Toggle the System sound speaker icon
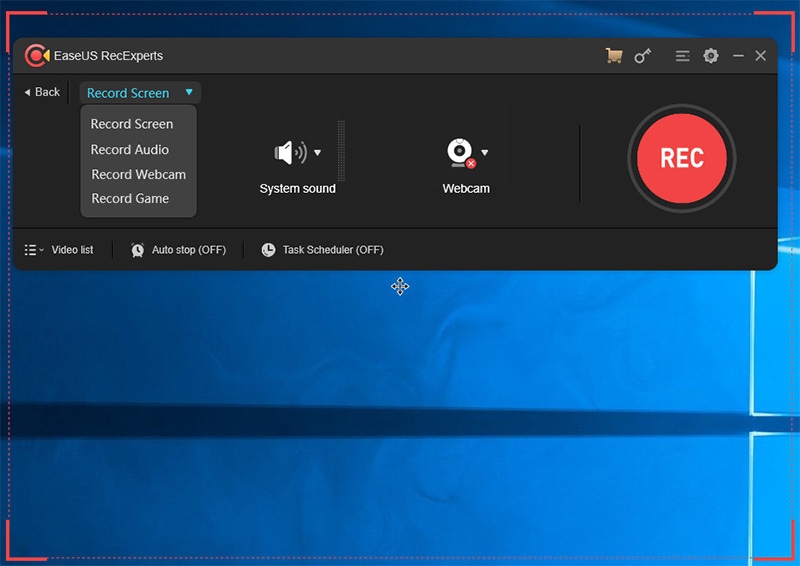800x566 pixels. [290, 152]
